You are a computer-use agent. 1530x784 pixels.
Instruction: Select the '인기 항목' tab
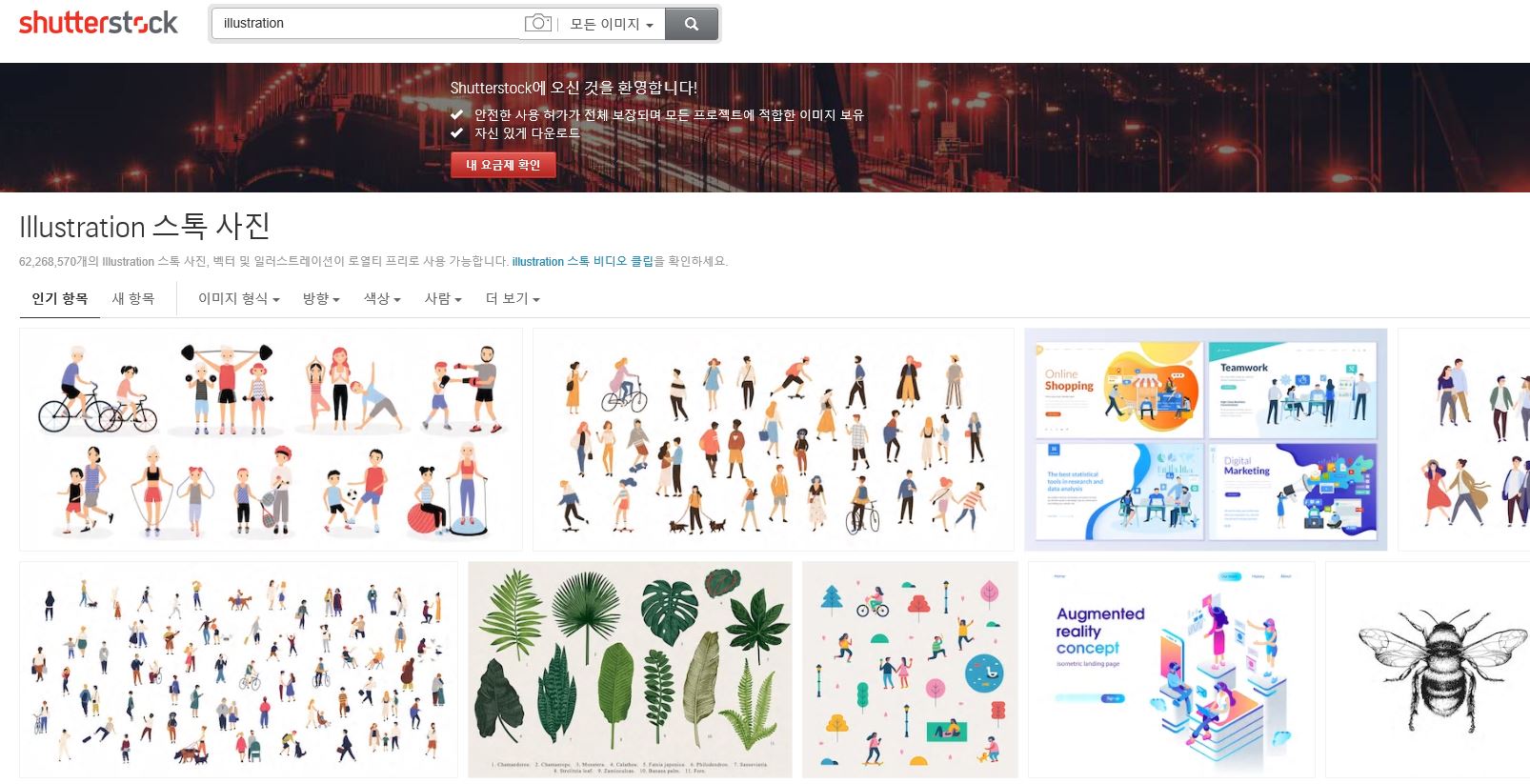point(60,299)
